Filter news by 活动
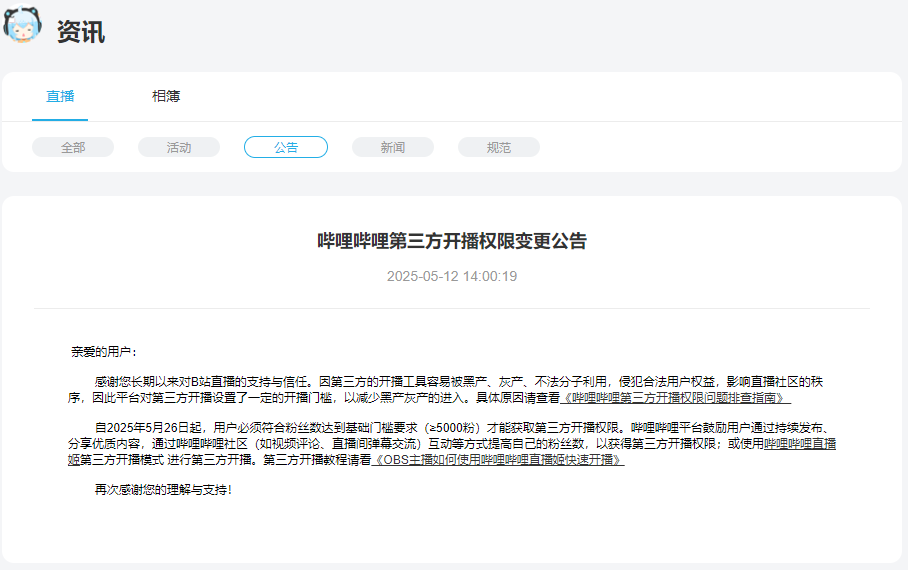This screenshot has width=908, height=570. coord(179,147)
